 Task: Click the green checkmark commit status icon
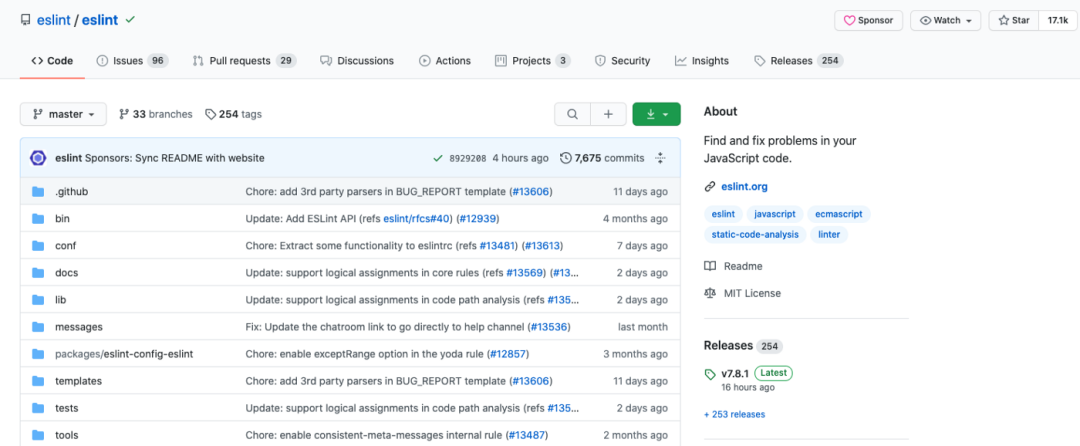(x=438, y=158)
